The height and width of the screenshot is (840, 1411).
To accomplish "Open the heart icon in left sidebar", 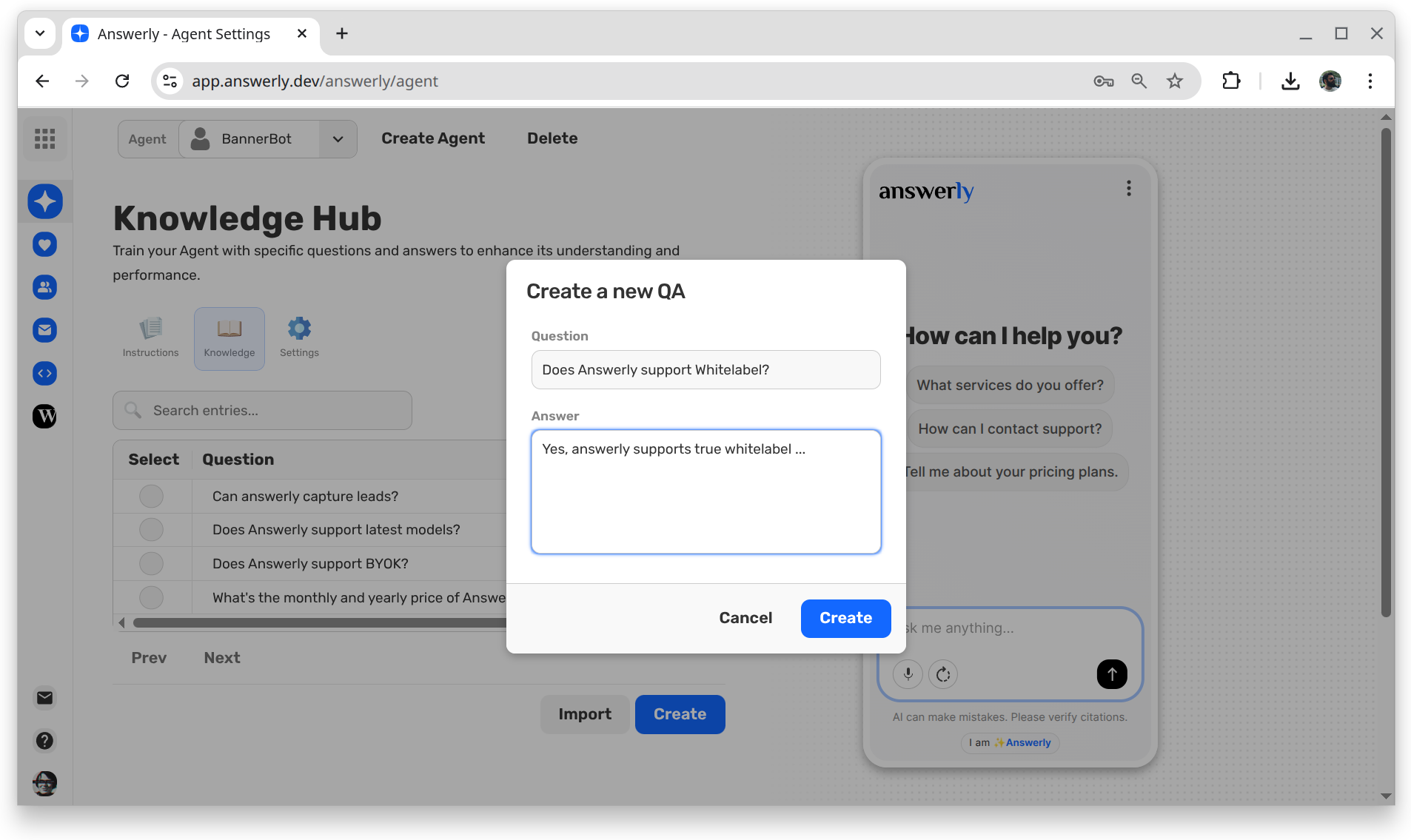I will click(44, 244).
